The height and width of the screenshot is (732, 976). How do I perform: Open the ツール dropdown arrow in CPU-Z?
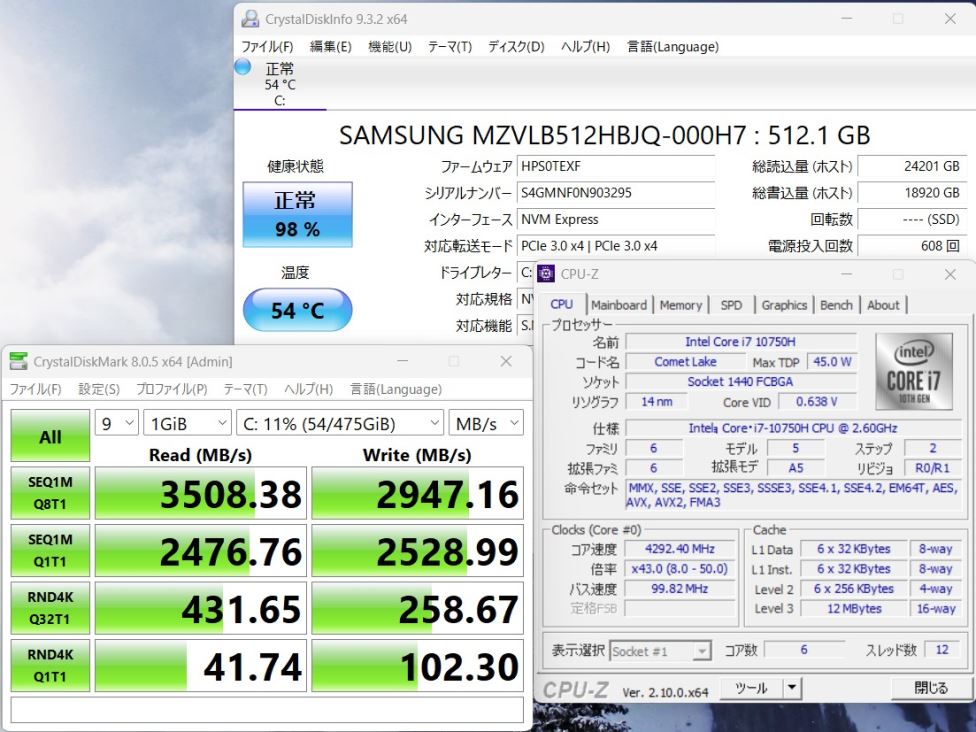pos(792,688)
